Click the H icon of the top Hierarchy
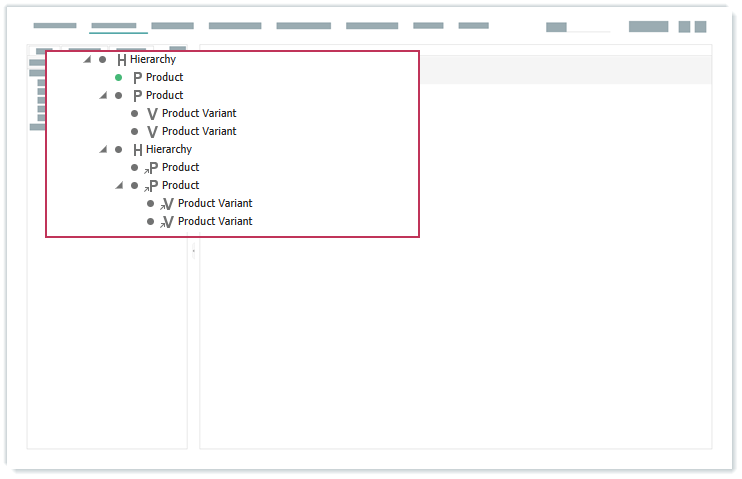Viewport: 742px width, 479px height. (121, 60)
